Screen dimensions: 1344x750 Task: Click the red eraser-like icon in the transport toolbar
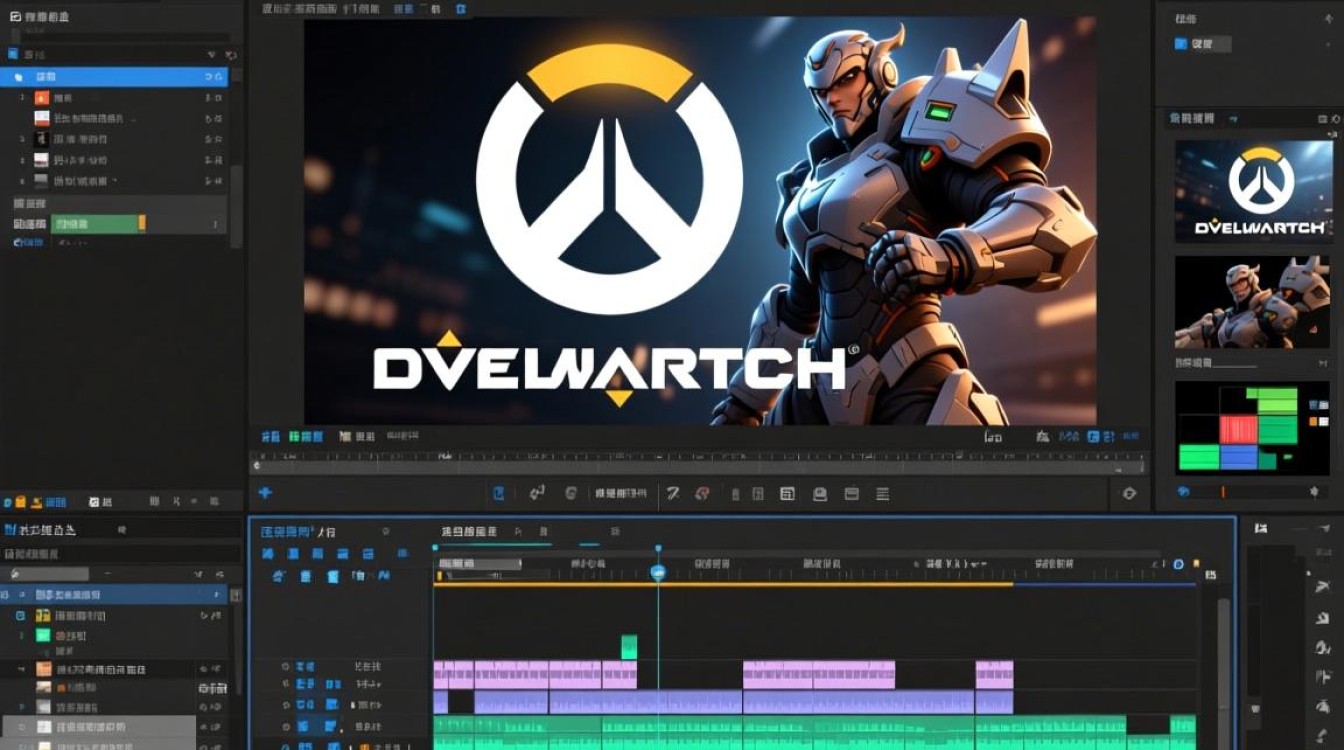[x=702, y=493]
